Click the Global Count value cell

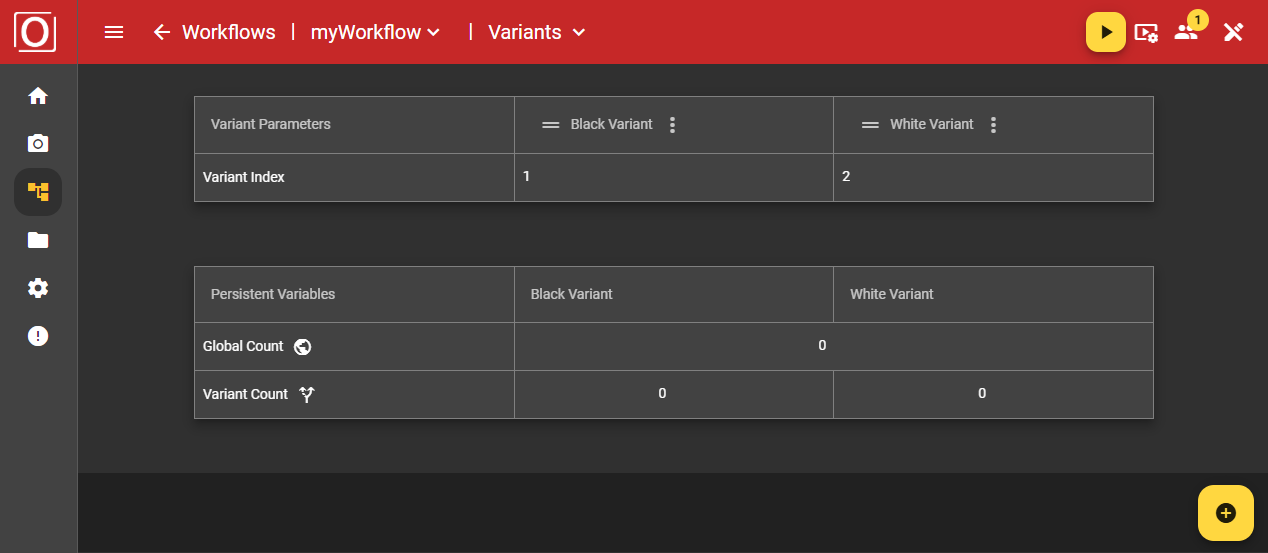(x=822, y=346)
